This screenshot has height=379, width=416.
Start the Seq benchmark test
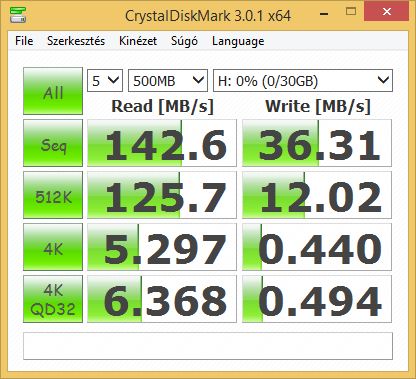[x=53, y=143]
